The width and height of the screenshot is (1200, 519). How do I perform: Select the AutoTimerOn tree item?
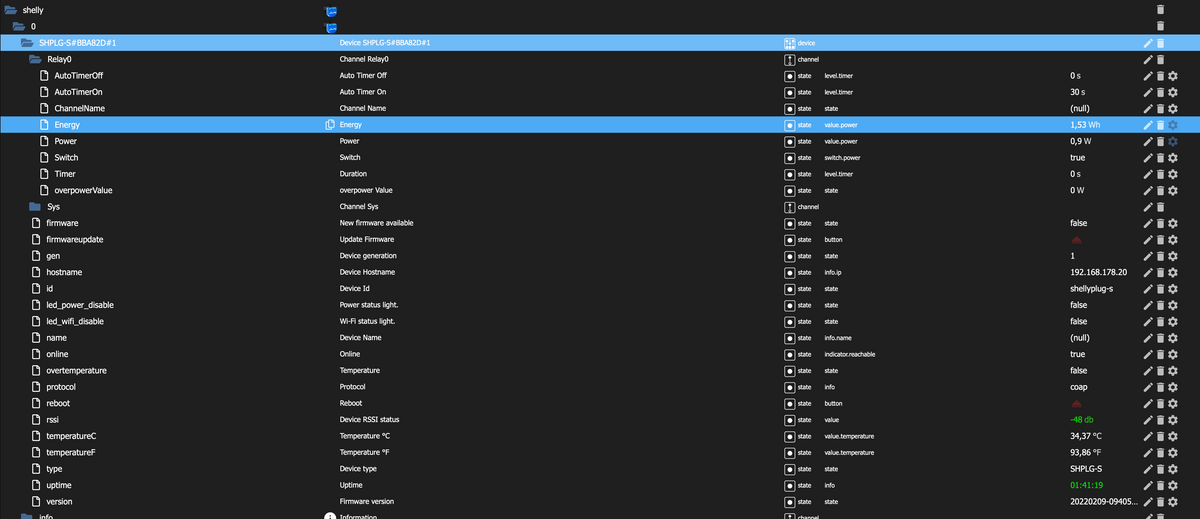78,92
